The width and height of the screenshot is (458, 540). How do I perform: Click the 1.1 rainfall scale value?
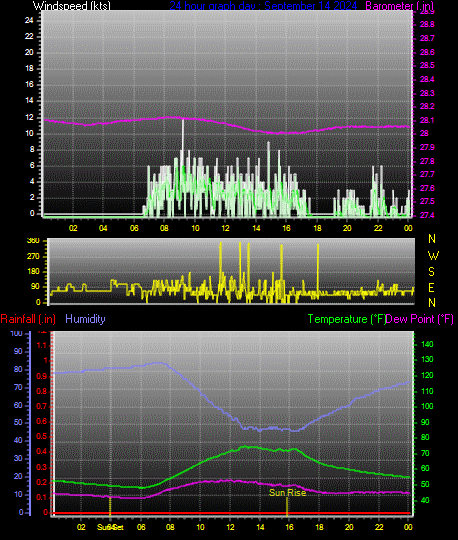(42, 345)
